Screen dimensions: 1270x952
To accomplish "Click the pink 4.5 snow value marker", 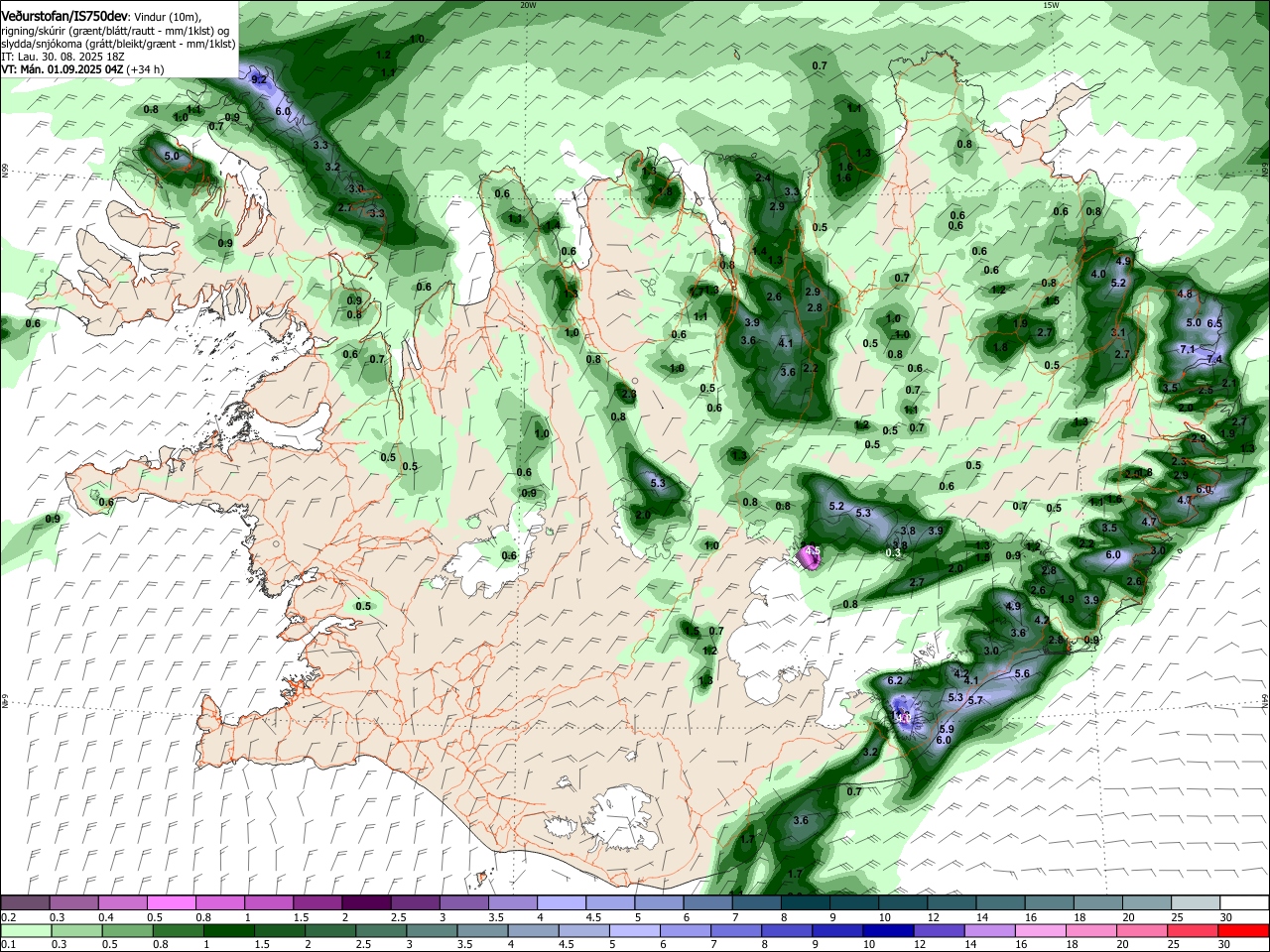I will [x=812, y=551].
